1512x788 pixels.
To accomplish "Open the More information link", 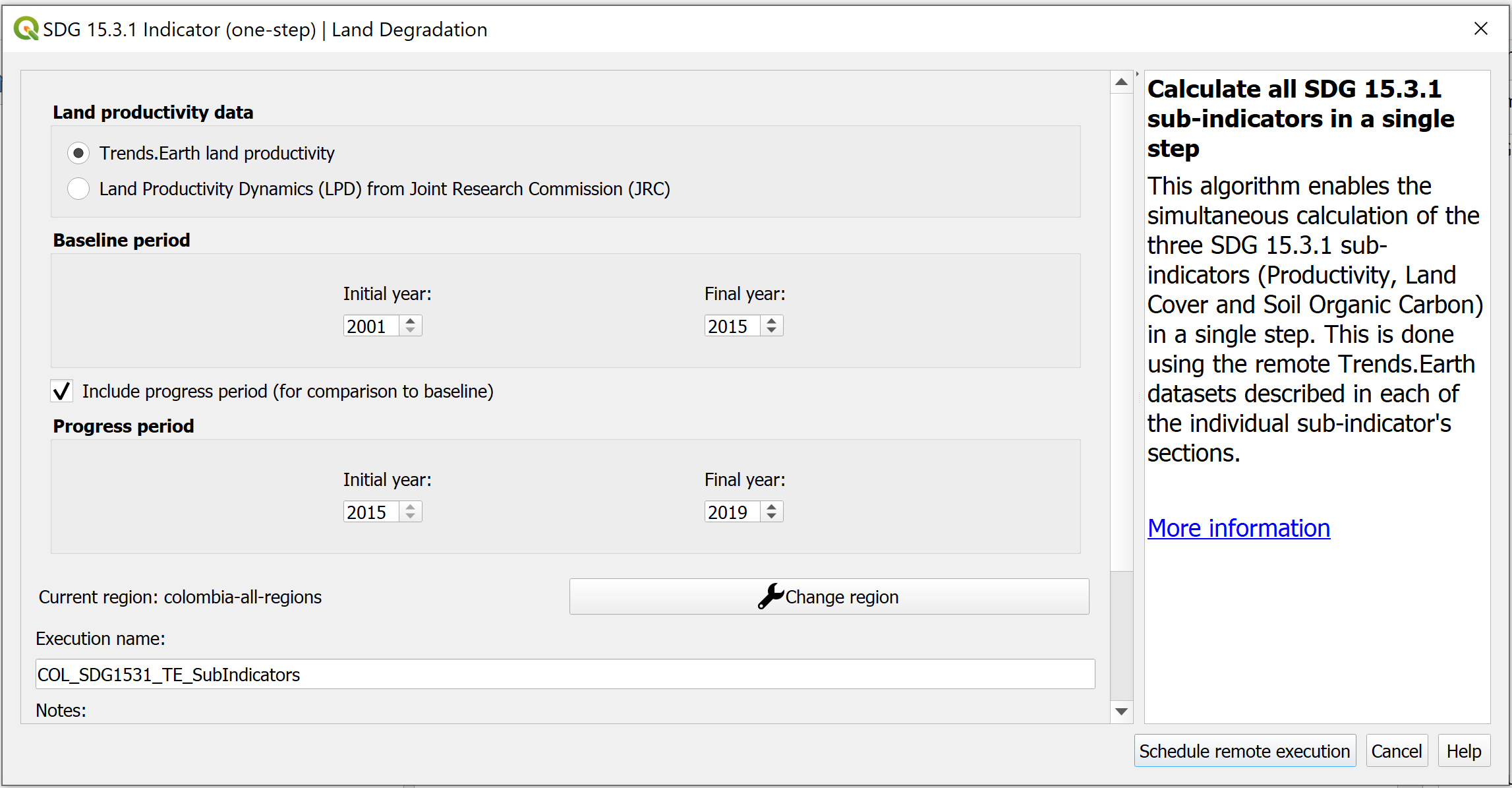I will pyautogui.click(x=1238, y=528).
